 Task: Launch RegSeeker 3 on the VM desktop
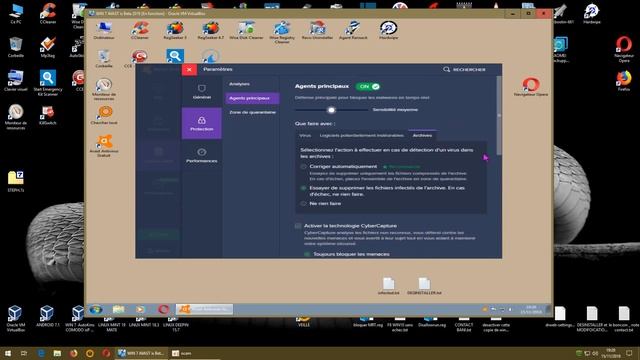[x=175, y=31]
